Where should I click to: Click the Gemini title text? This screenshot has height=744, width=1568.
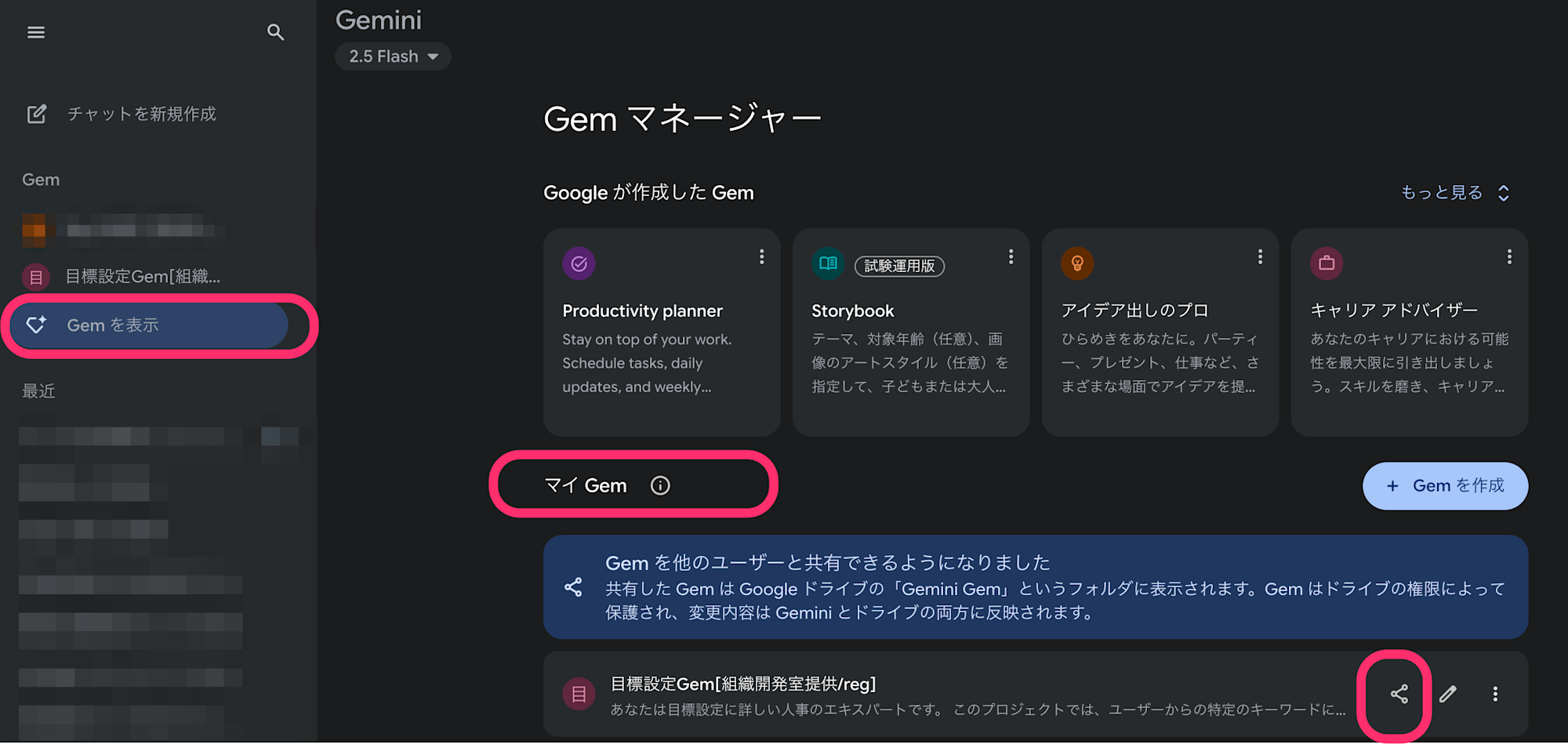point(379,20)
